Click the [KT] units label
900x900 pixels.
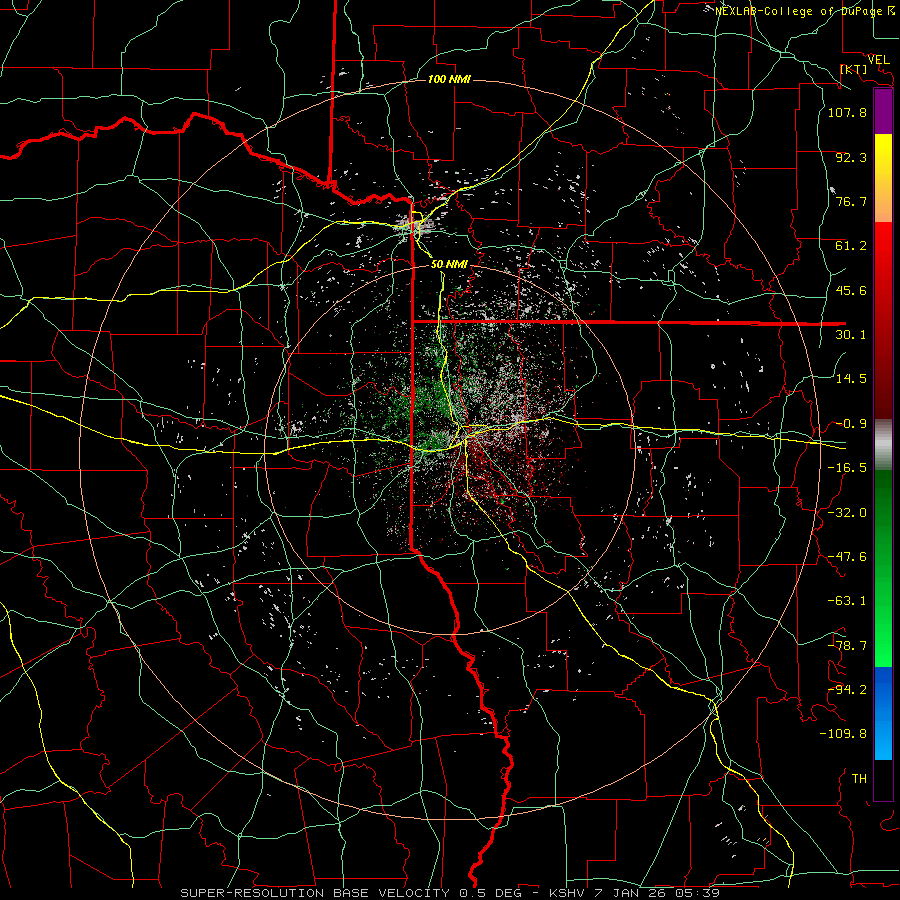click(853, 69)
